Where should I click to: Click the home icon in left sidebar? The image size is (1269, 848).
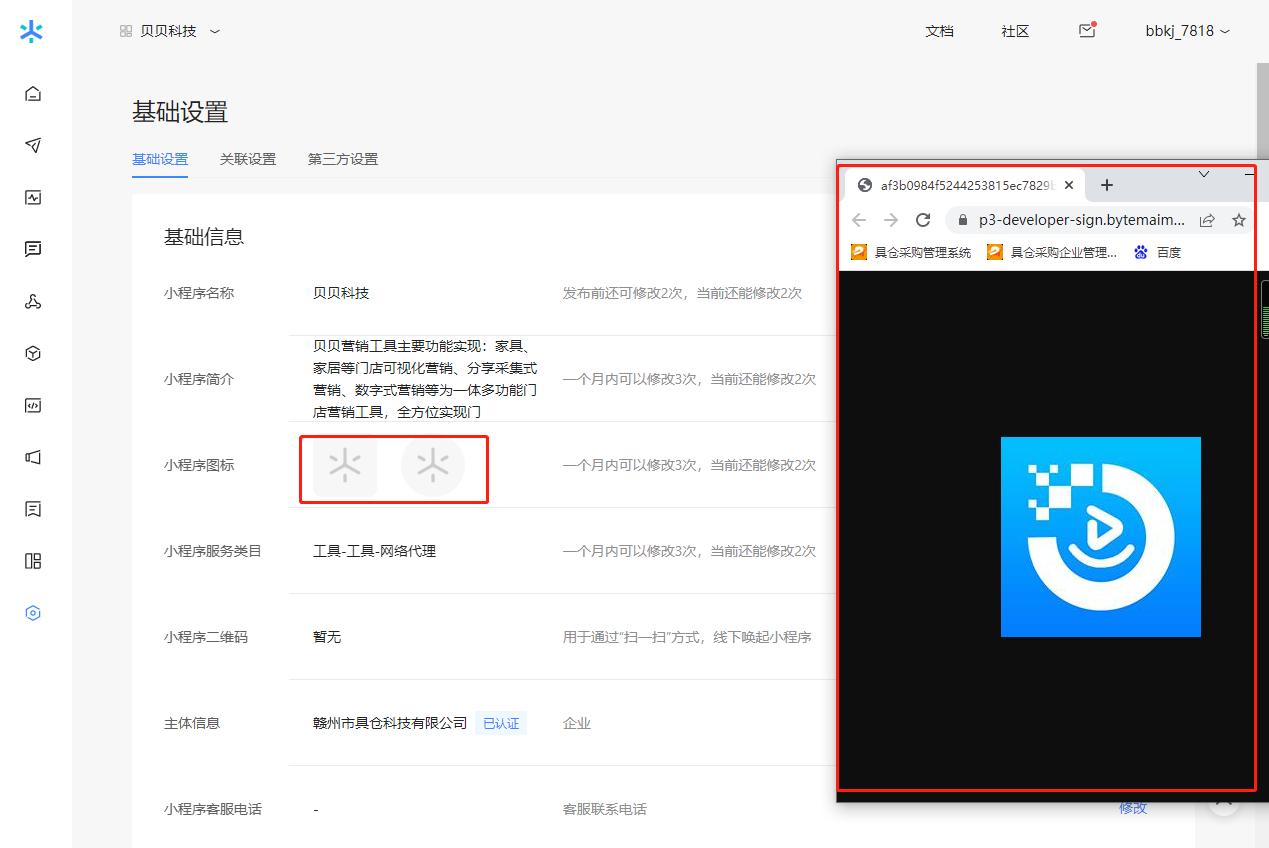tap(33, 94)
